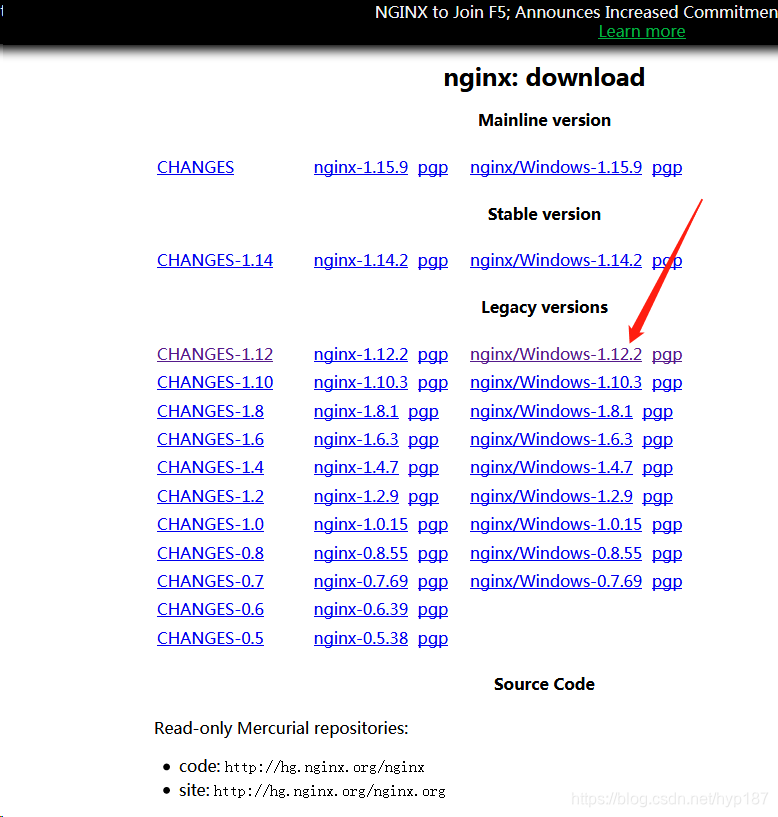Download nginx/Windows-1.4.7
The width and height of the screenshot is (778, 817).
551,467
